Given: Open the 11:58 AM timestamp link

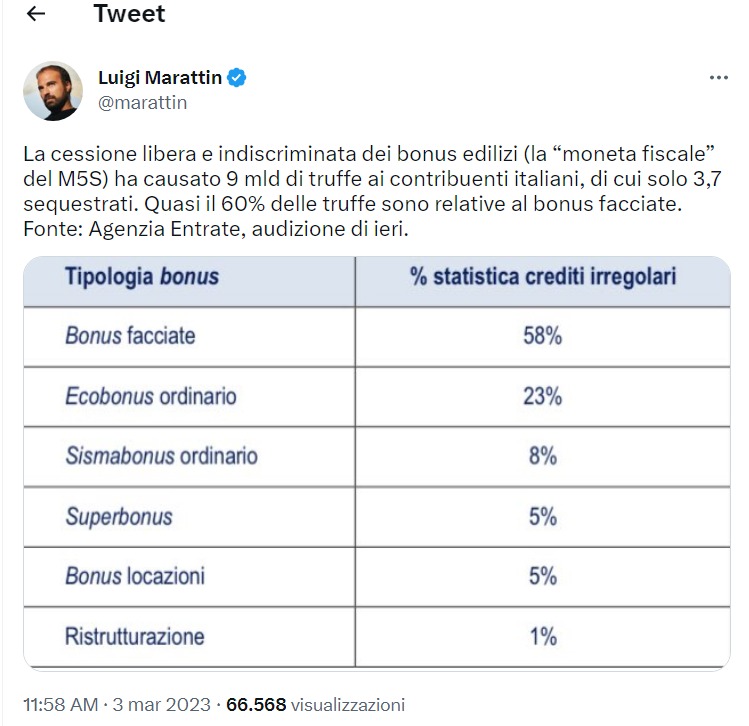Looking at the screenshot, I should [x=61, y=705].
